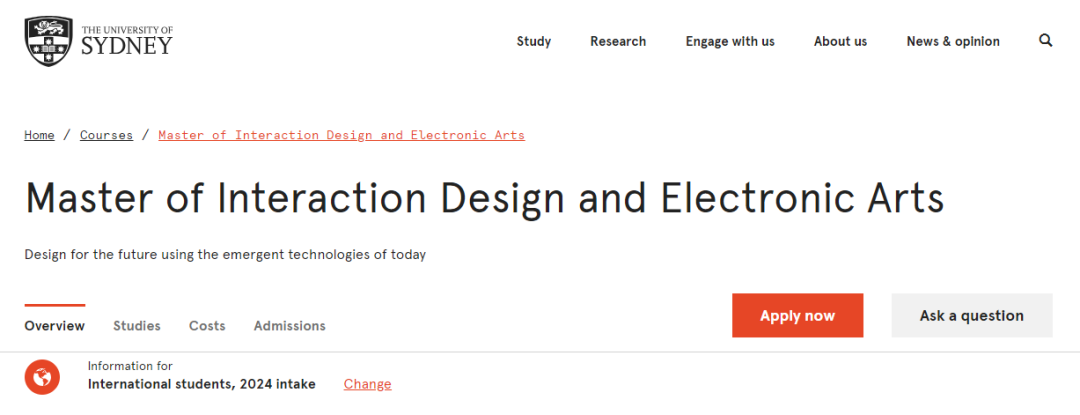The image size is (1080, 415).
Task: Click the red Master of Interaction Design breadcrumb
Action: [342, 135]
